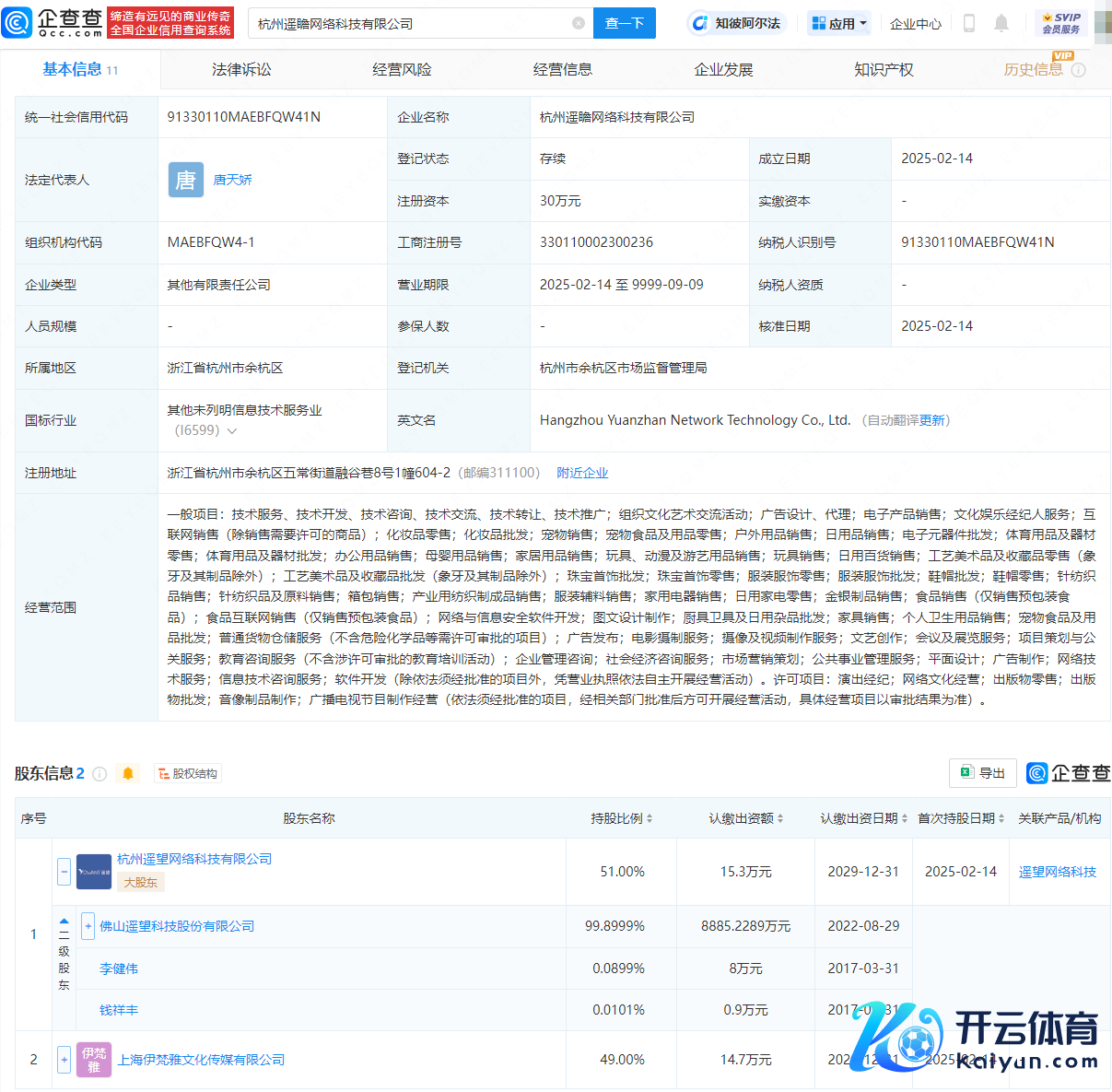Click the bell alert icon beside 股东信息
Image resolution: width=1112 pixels, height=1092 pixels.
tap(128, 774)
